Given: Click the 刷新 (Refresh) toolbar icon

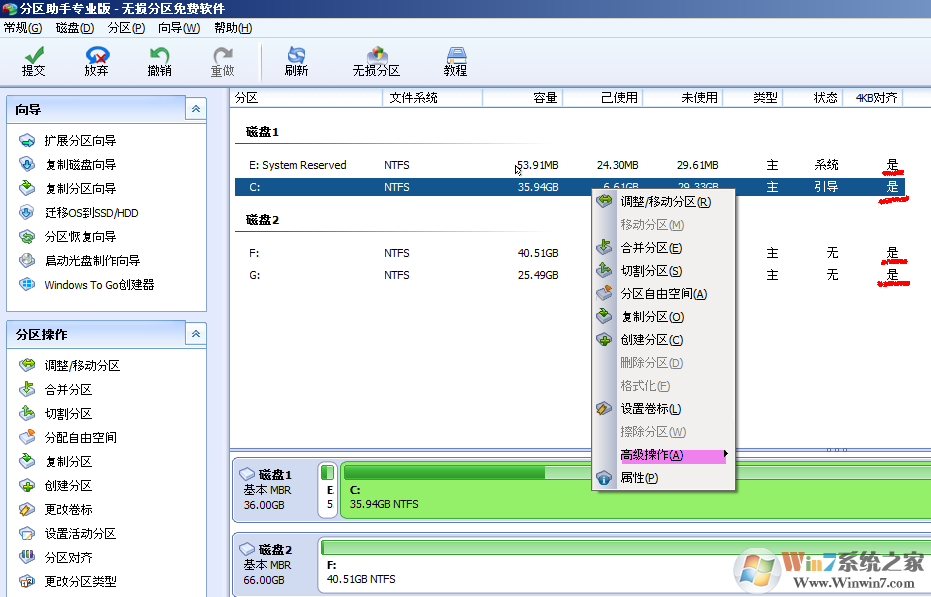Looking at the screenshot, I should [x=295, y=62].
